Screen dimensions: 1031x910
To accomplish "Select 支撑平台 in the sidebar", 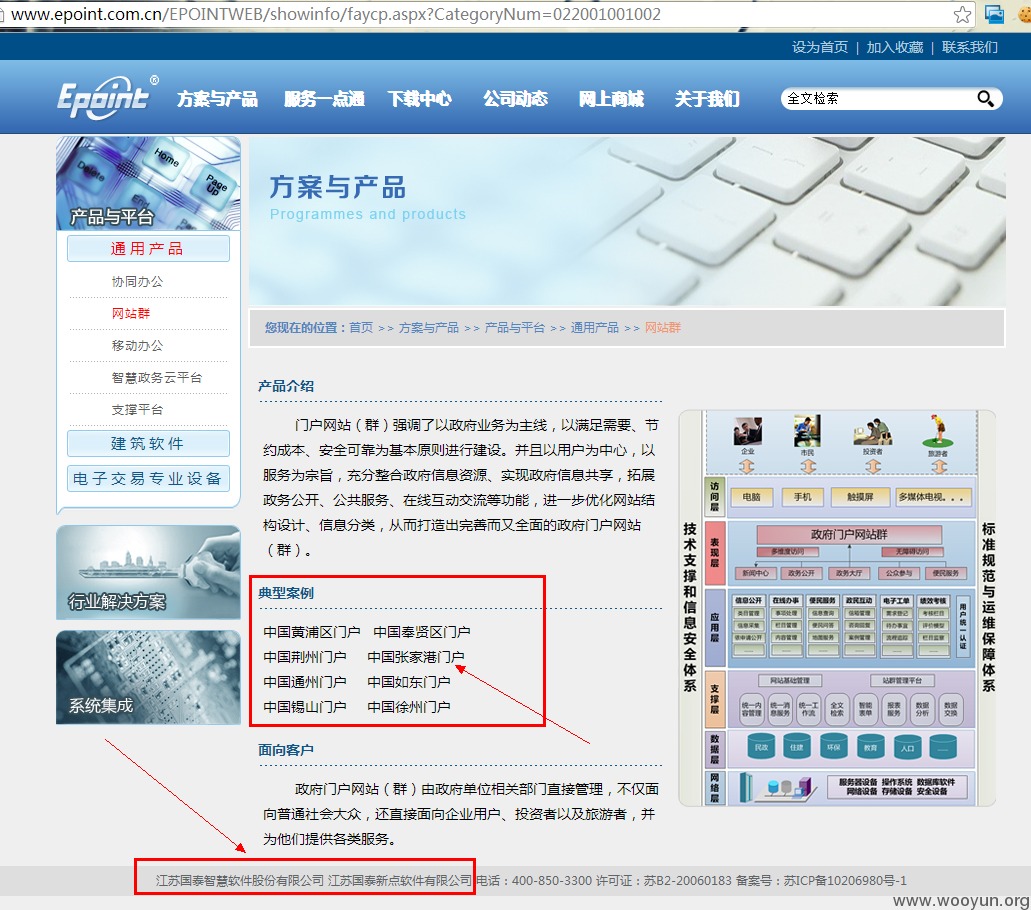I will click(137, 410).
